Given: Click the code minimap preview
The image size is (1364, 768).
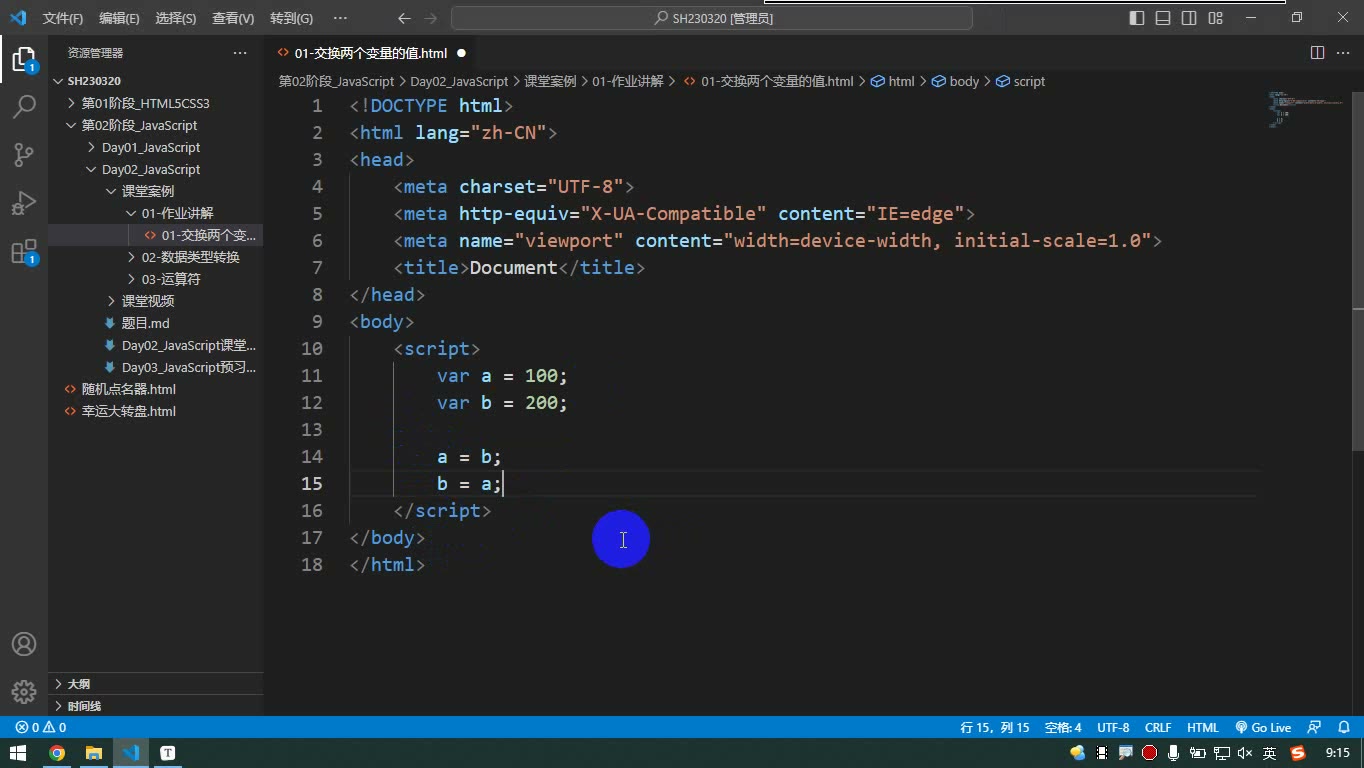Looking at the screenshot, I should [x=1305, y=110].
